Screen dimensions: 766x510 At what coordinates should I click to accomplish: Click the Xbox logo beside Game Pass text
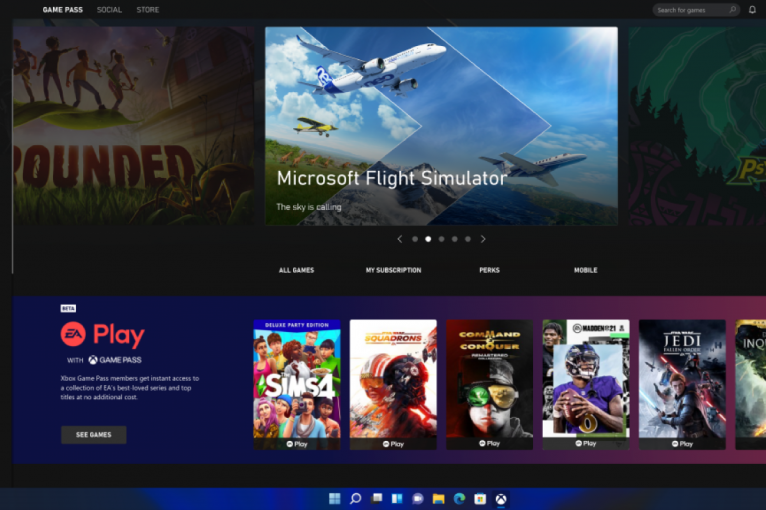click(x=93, y=360)
